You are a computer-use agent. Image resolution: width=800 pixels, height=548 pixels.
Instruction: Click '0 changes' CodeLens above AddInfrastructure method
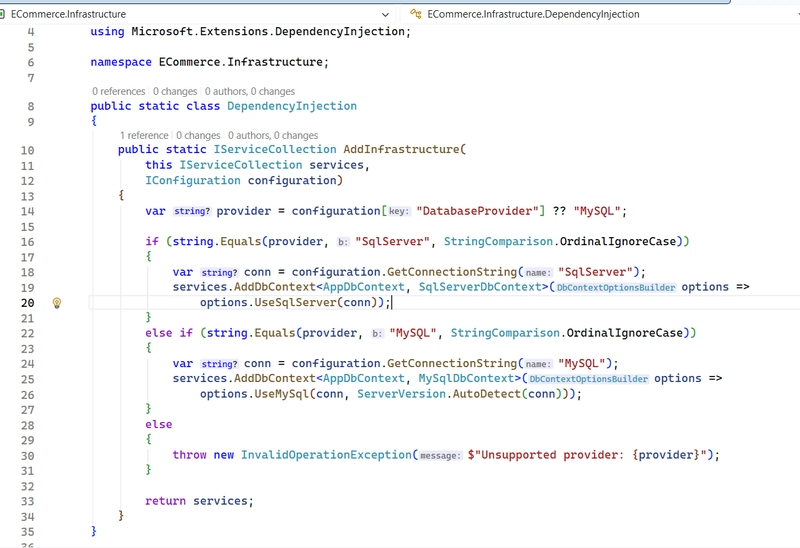pos(198,135)
